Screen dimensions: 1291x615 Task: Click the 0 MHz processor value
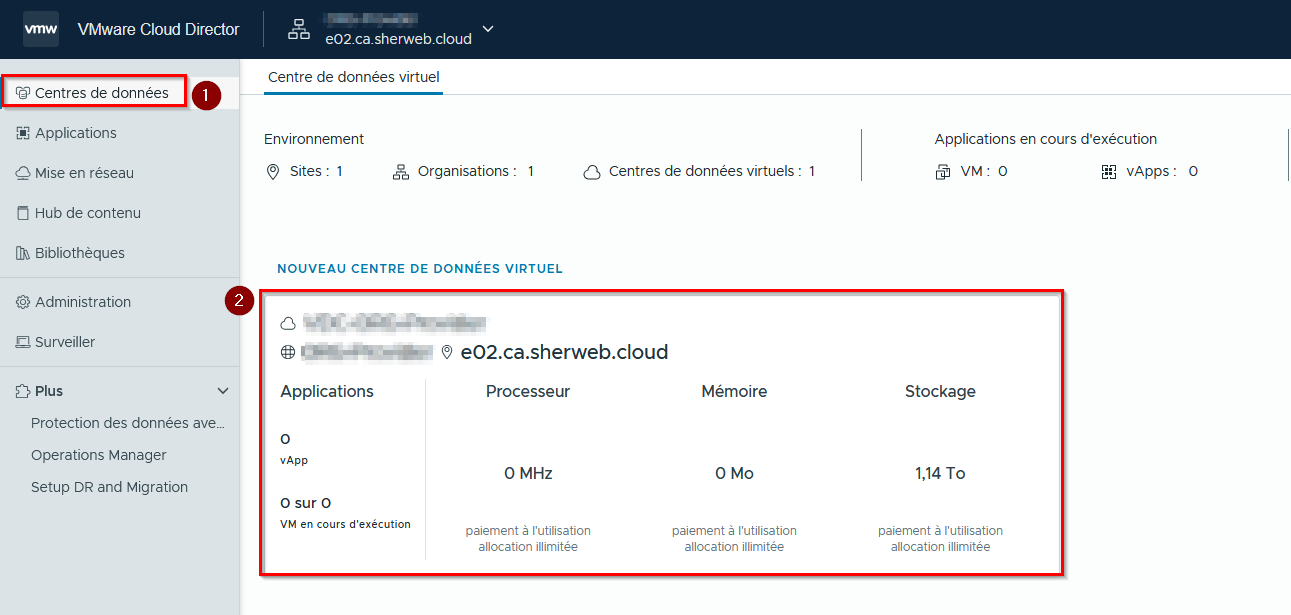[x=528, y=473]
